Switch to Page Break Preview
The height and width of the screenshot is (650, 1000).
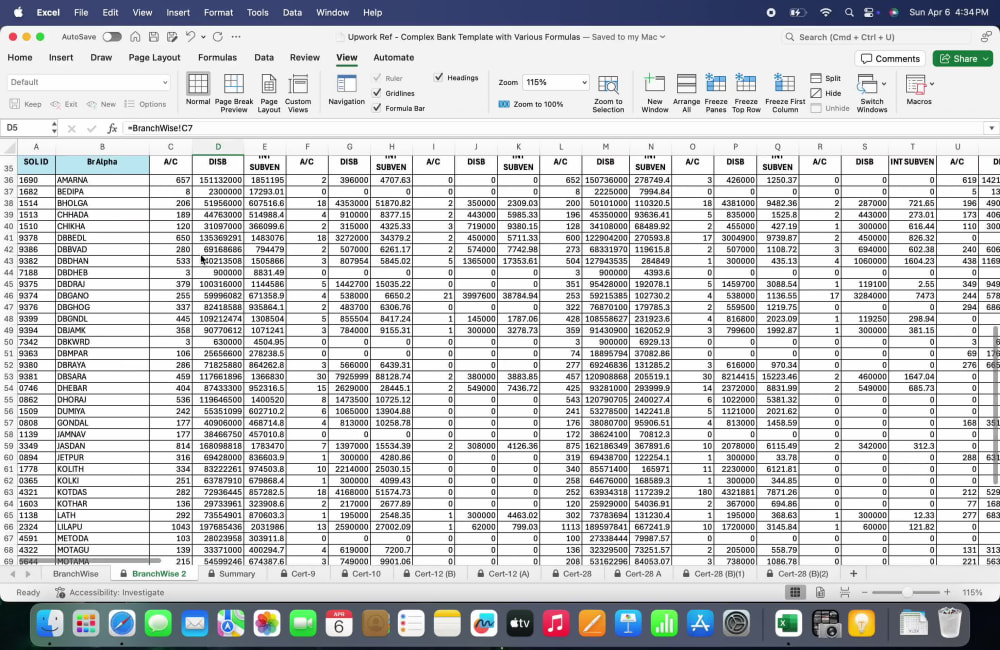233,92
